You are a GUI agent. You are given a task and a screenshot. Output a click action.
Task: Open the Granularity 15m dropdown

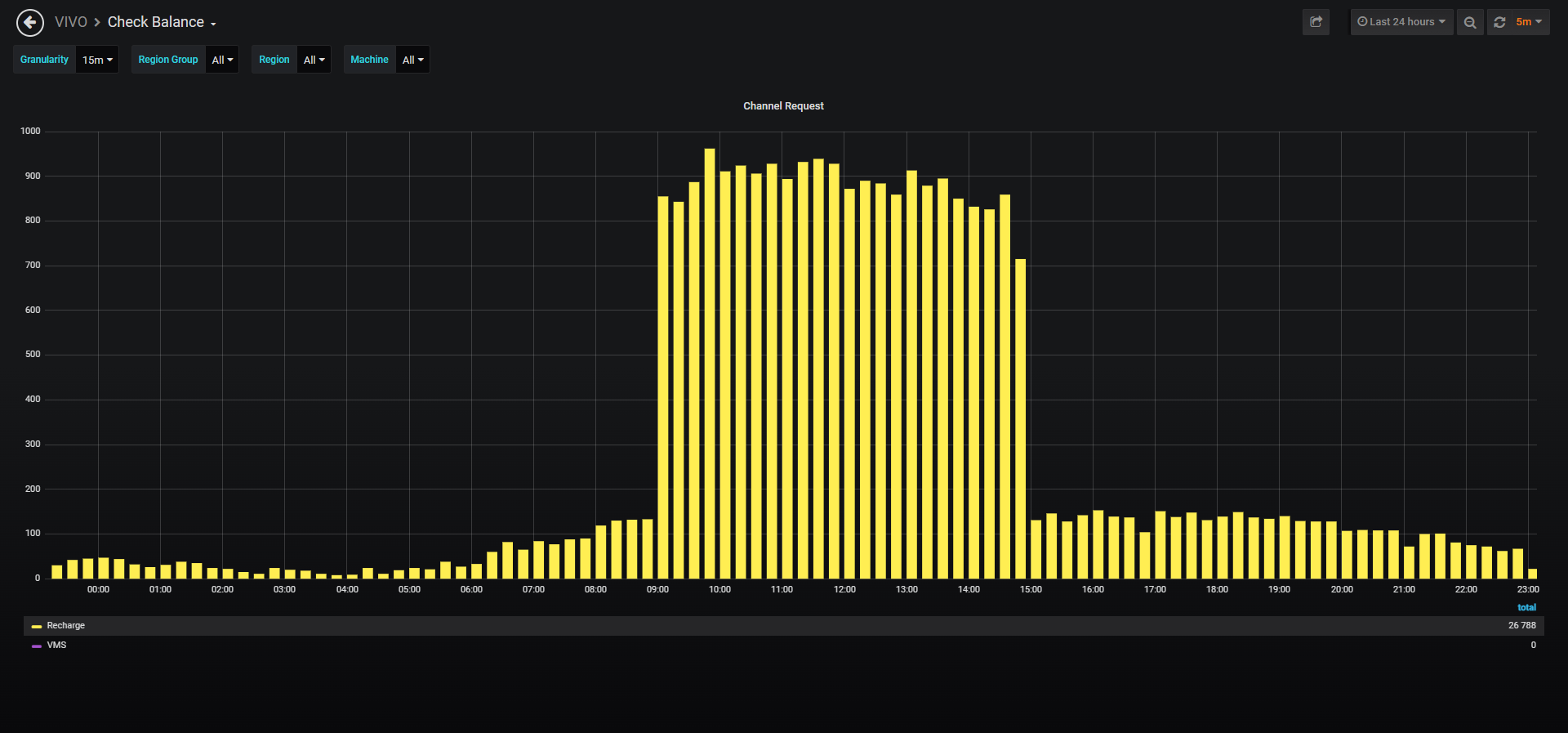click(97, 60)
